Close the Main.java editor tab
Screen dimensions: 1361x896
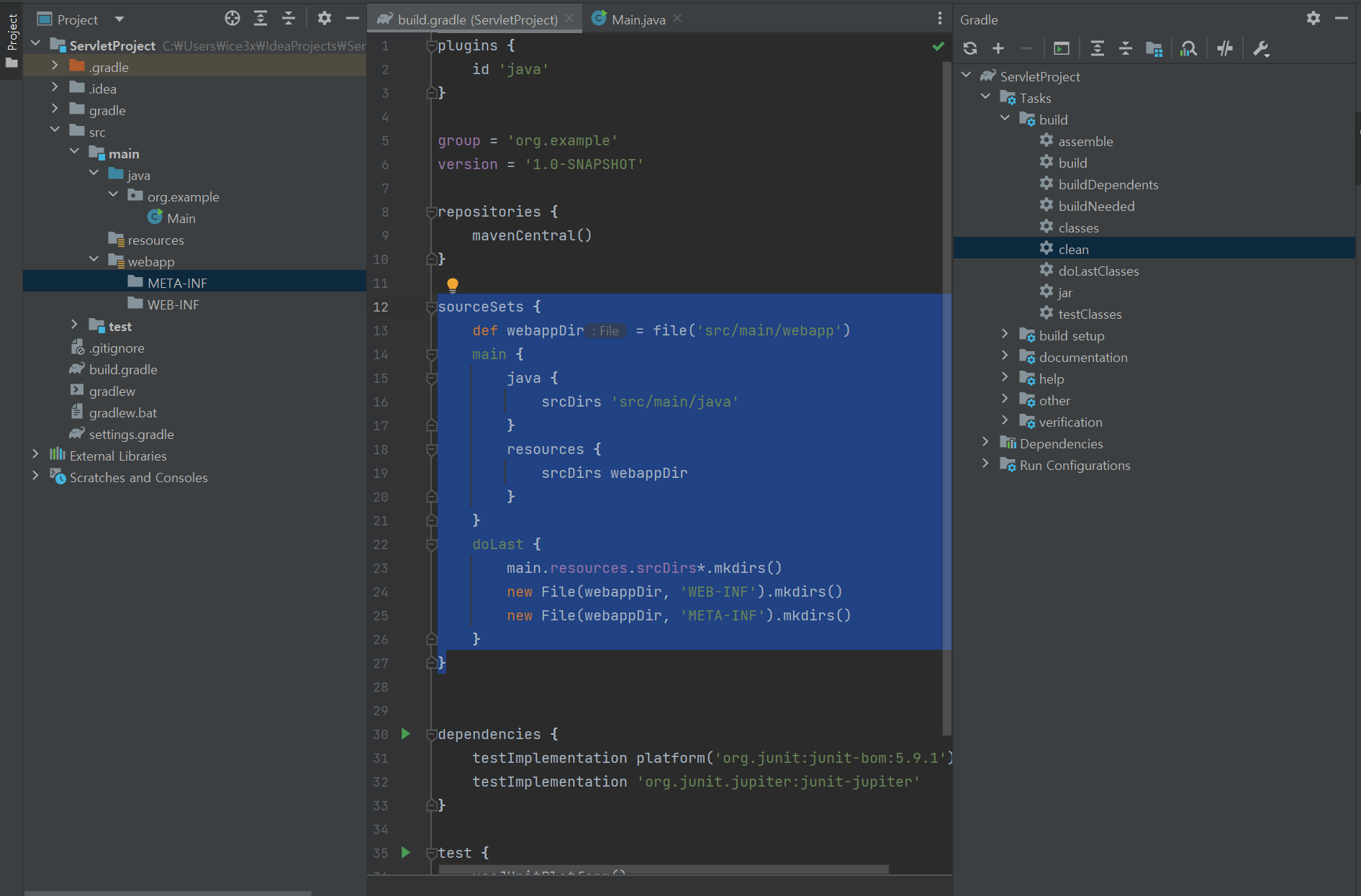[x=677, y=19]
